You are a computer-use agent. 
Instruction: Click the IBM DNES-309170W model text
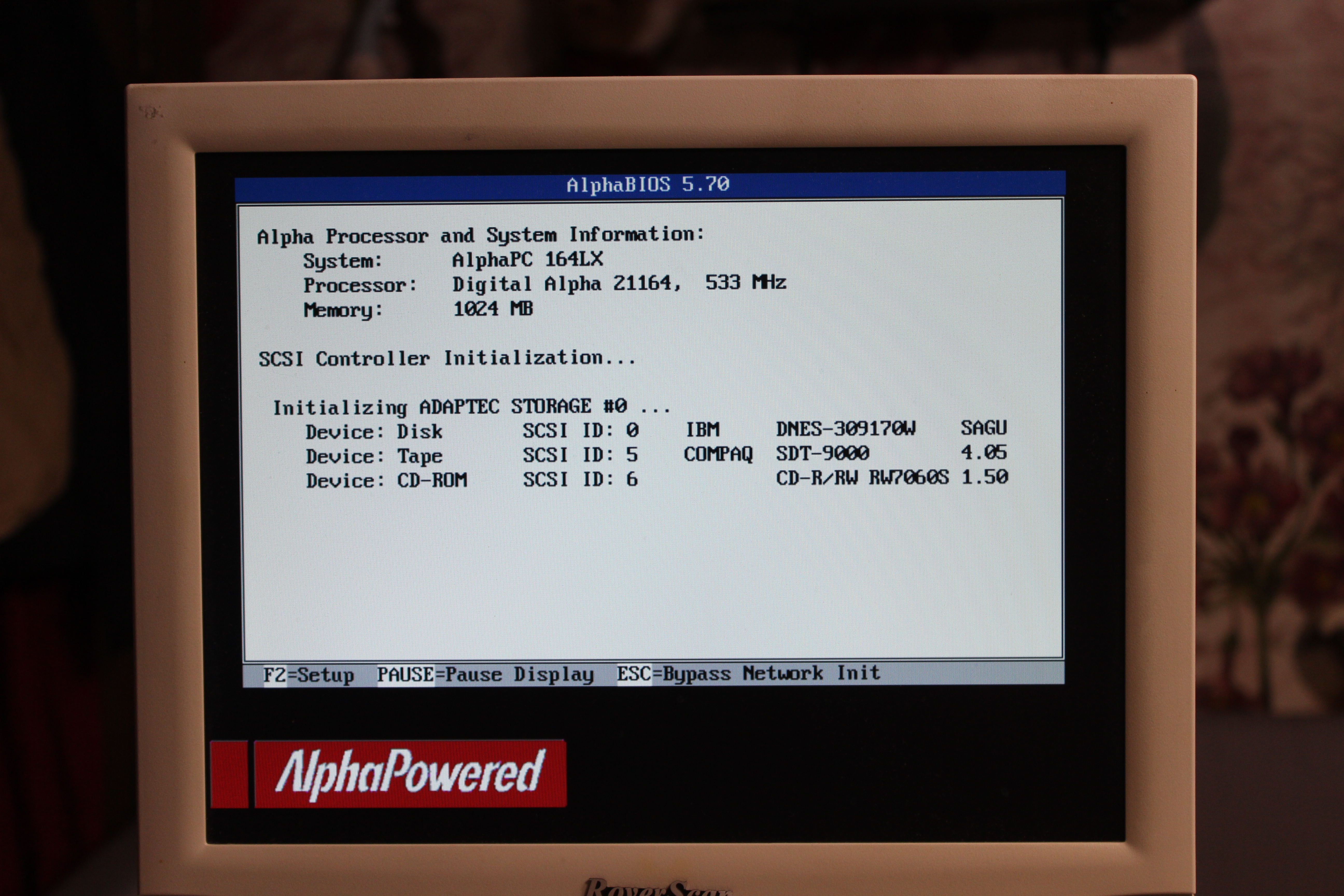tap(845, 429)
